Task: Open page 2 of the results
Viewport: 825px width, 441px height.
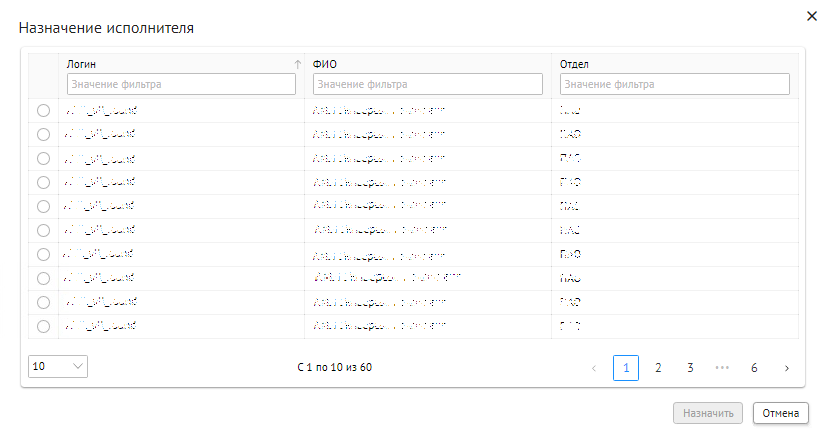Action: coord(658,368)
